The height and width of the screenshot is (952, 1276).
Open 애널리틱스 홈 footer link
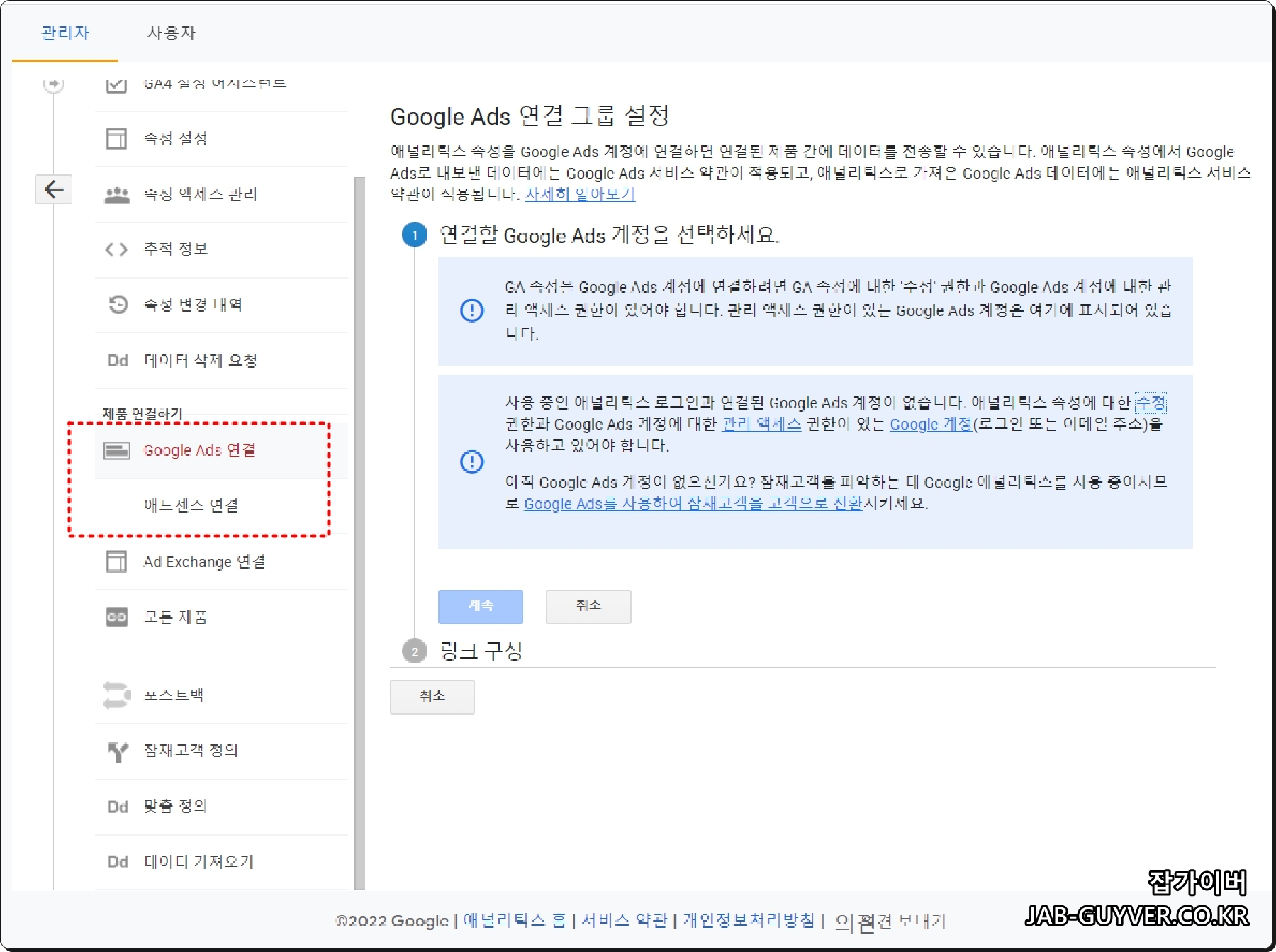coord(515,920)
